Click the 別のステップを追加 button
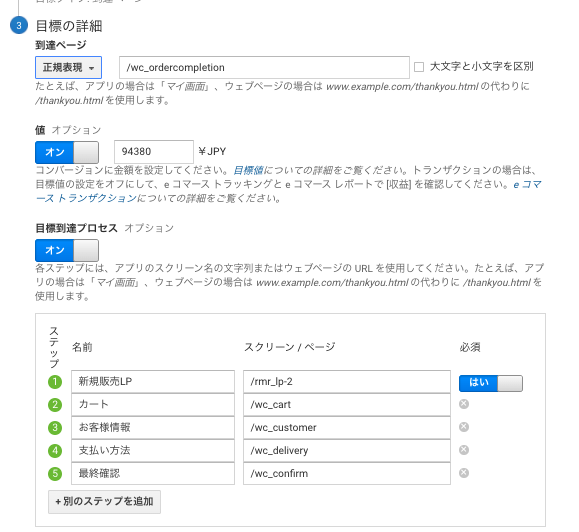The width and height of the screenshot is (579, 532). 104,501
